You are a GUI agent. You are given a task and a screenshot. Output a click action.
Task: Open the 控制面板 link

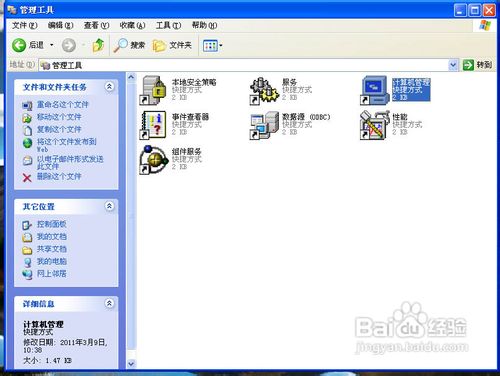[51, 224]
